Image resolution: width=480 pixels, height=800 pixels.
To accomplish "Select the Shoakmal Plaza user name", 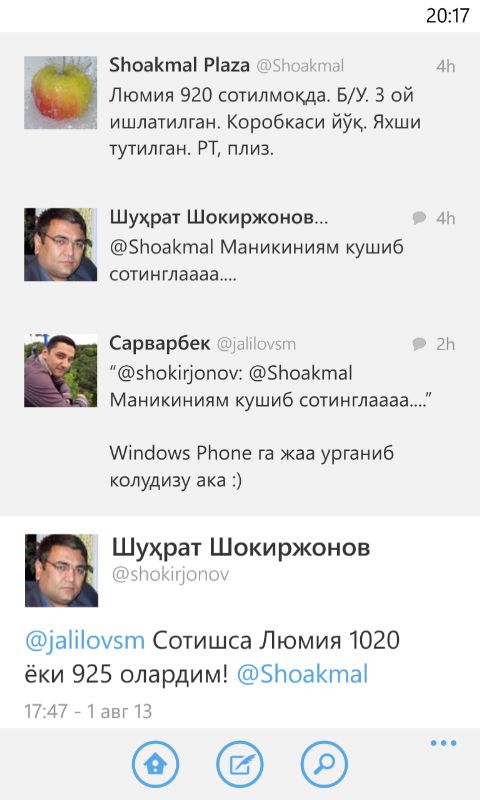I will pyautogui.click(x=179, y=65).
